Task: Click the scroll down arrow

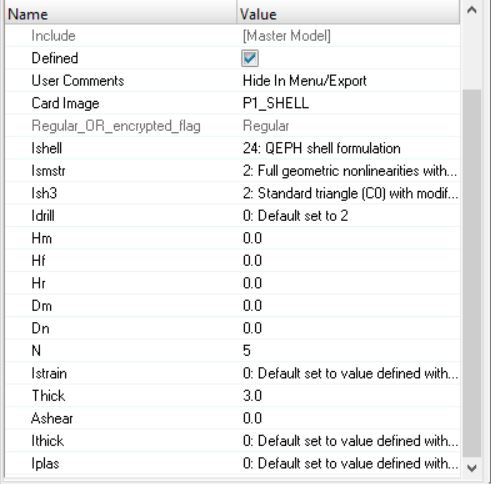Action: (x=472, y=468)
